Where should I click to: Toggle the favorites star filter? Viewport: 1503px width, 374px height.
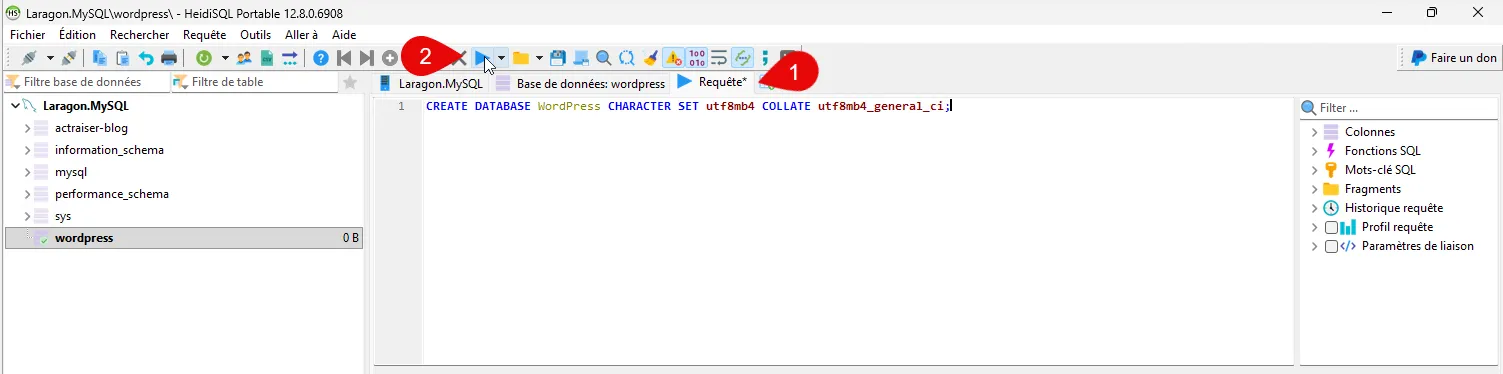(350, 82)
